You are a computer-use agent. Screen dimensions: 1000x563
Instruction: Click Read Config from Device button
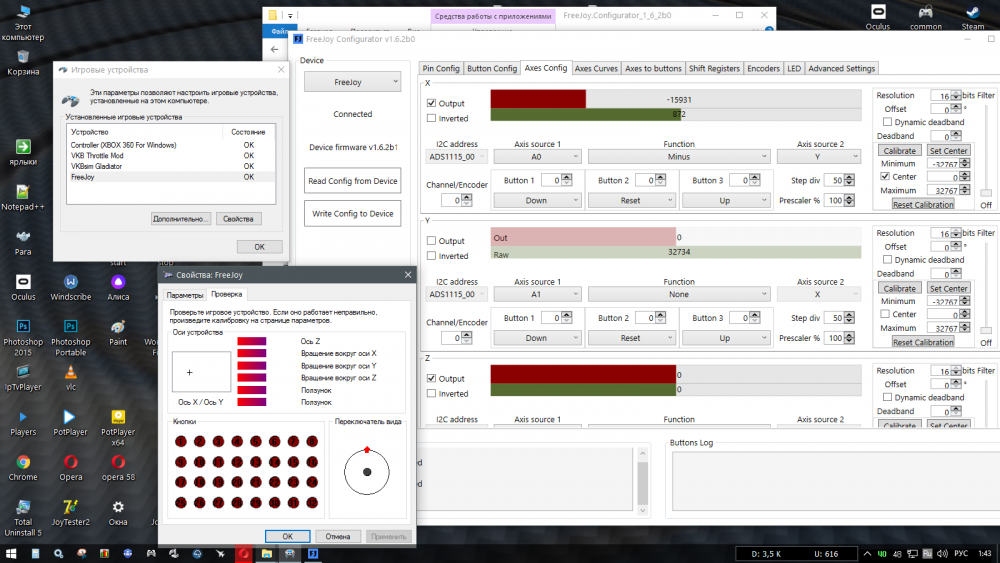point(352,181)
